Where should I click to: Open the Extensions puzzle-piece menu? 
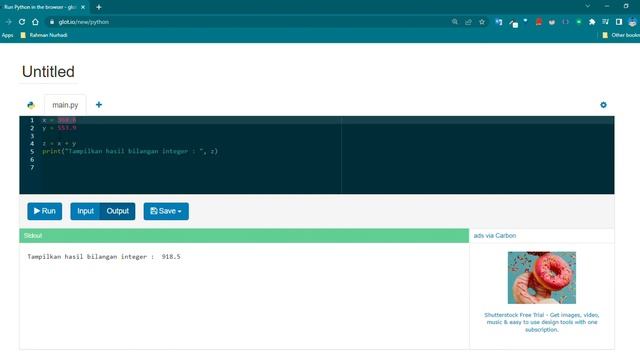[592, 22]
